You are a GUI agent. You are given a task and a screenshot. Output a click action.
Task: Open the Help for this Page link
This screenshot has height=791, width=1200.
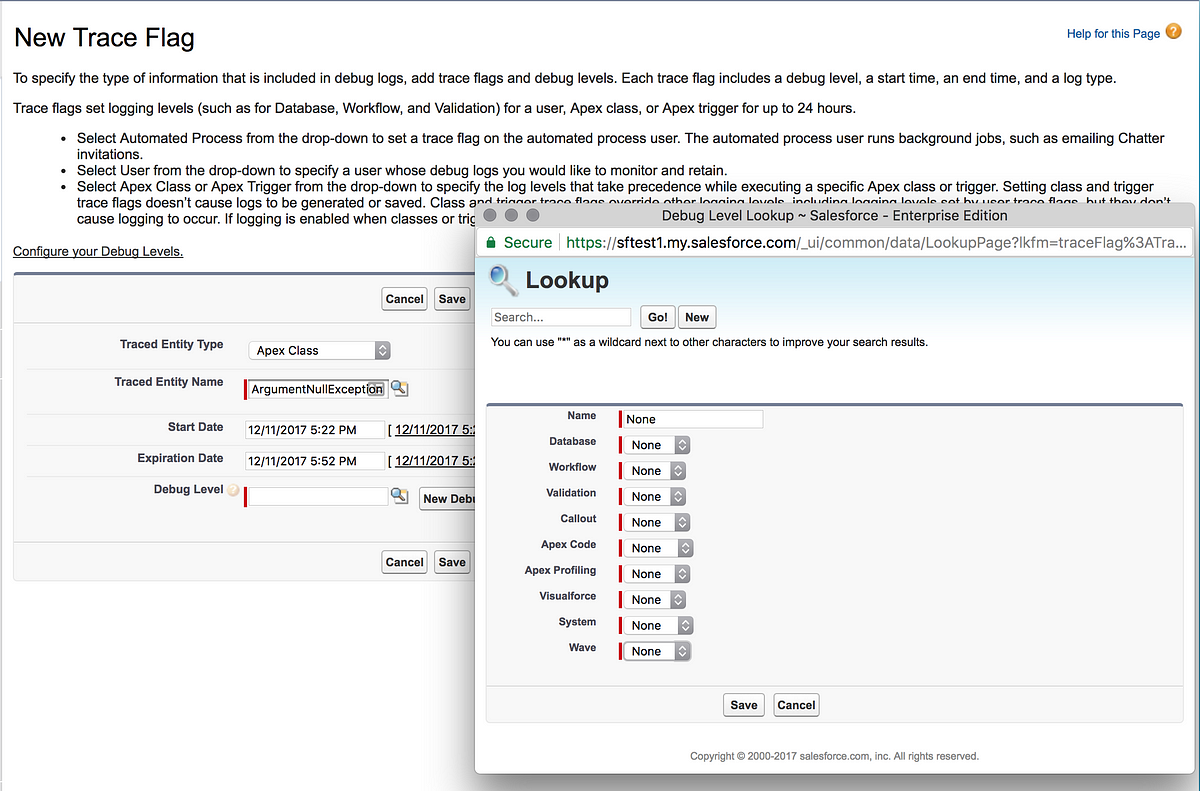pyautogui.click(x=1113, y=34)
